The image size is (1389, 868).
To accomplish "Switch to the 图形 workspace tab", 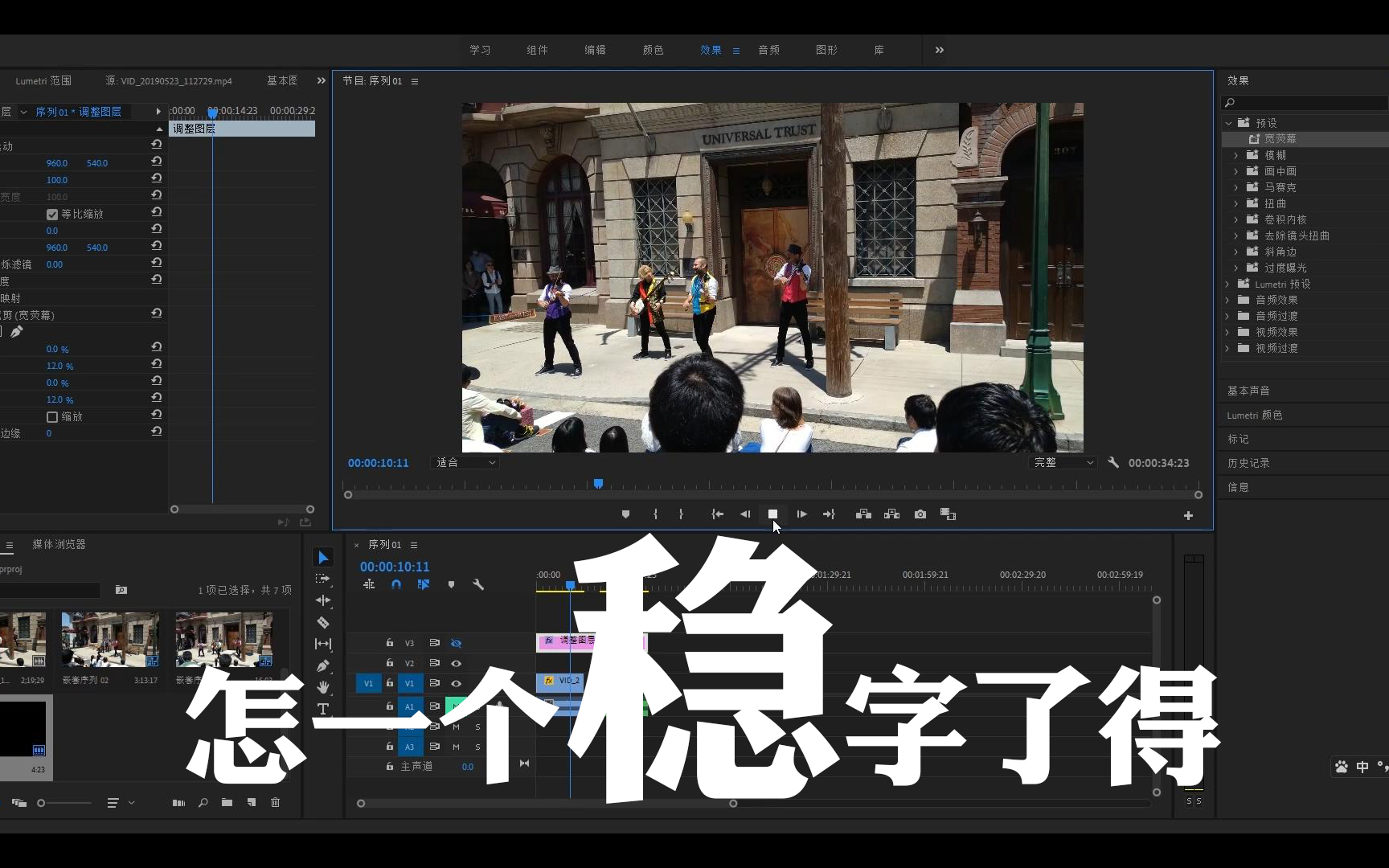I will click(x=826, y=50).
